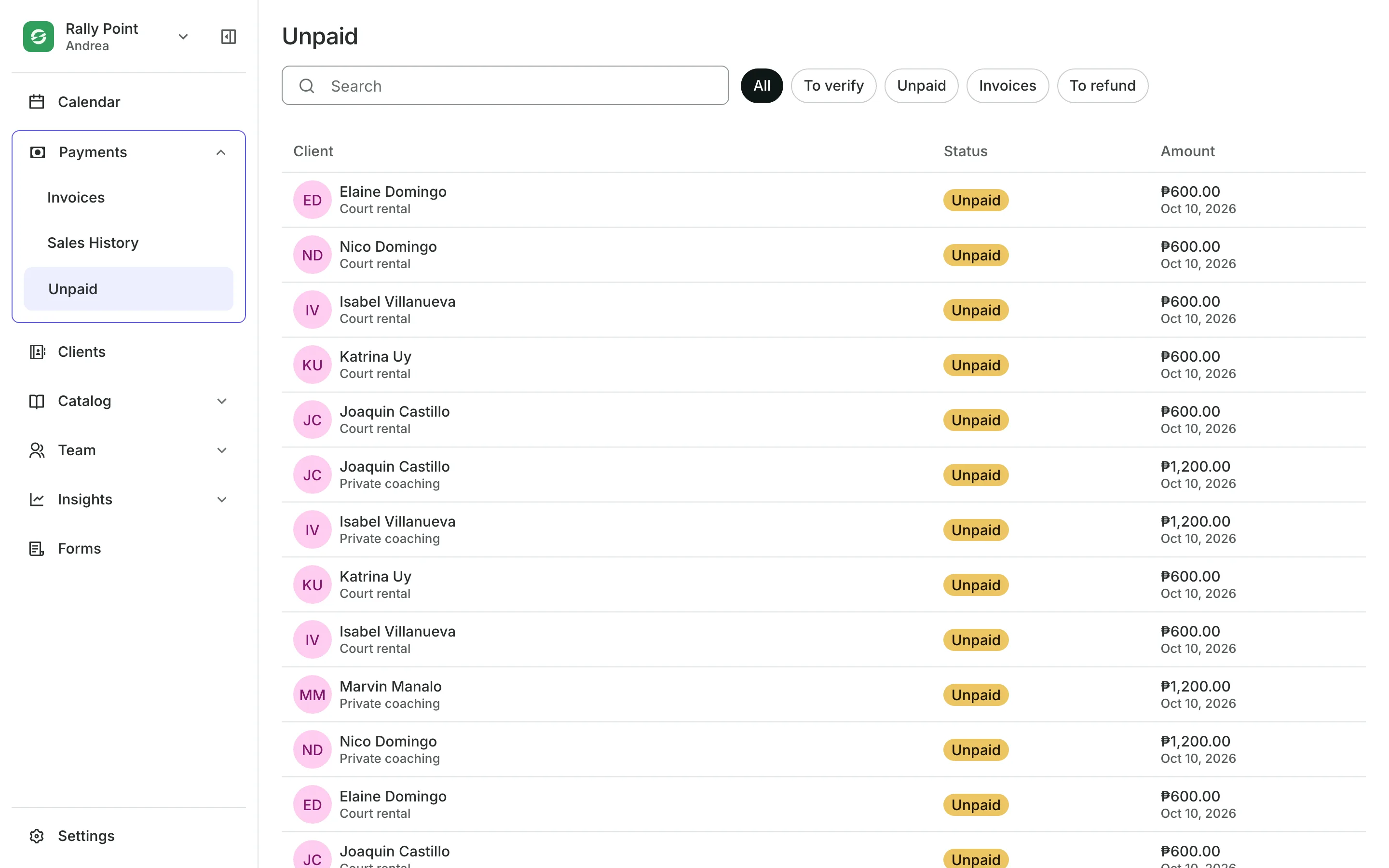1389x868 pixels.
Task: Filter by To refund
Action: [x=1102, y=85]
